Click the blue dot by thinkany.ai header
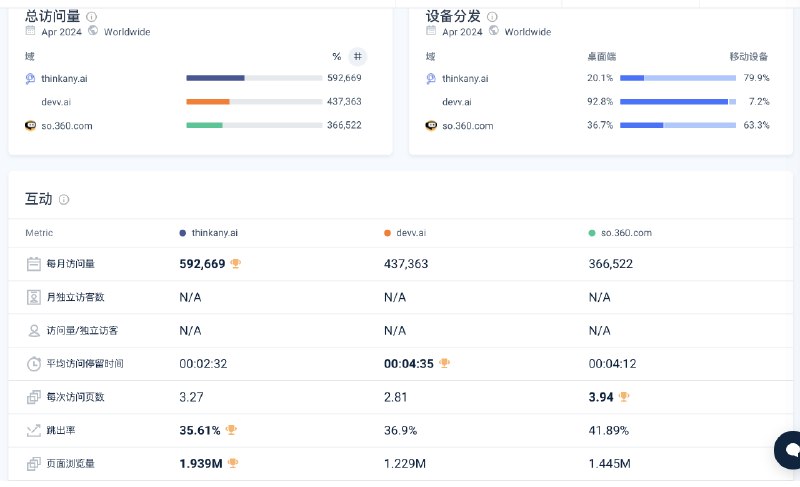 click(183, 233)
